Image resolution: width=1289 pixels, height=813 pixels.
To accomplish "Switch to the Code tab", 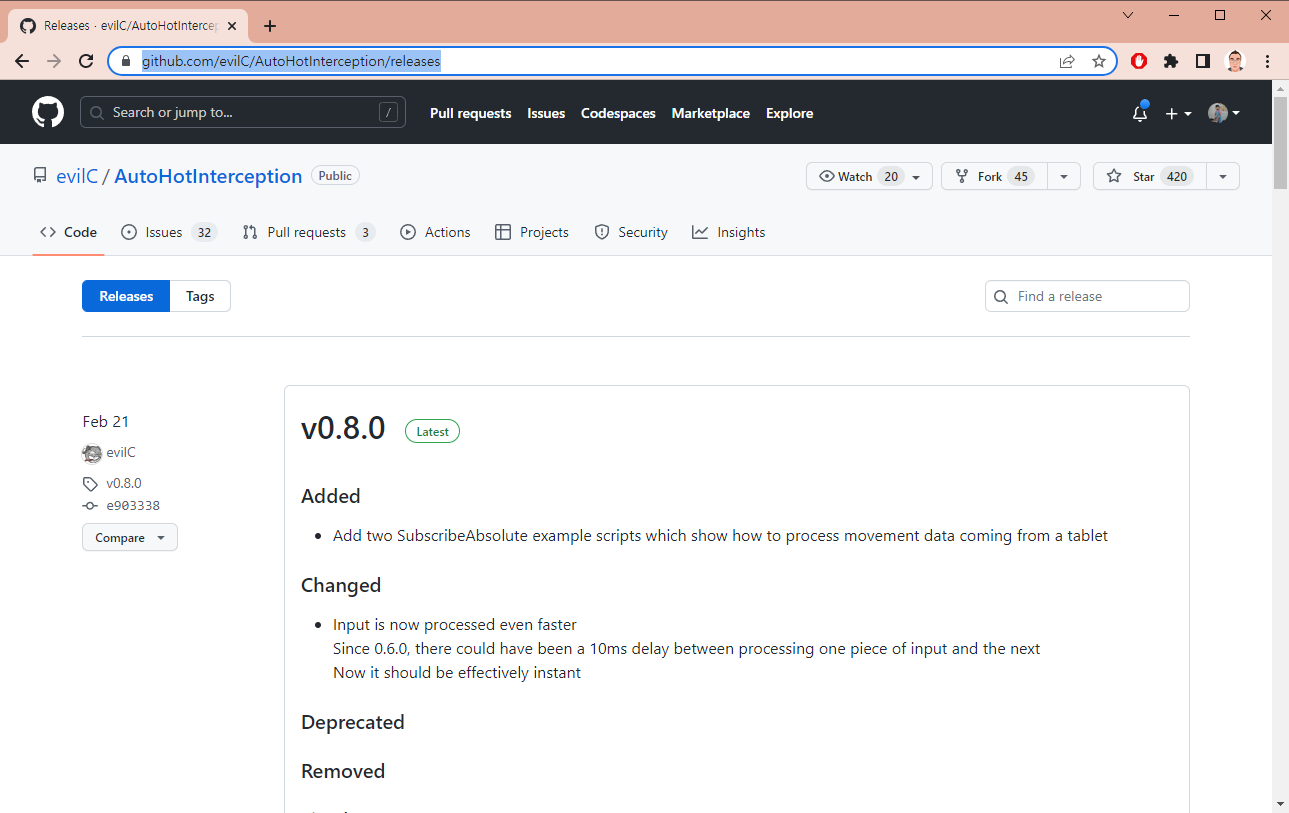I will 68,232.
